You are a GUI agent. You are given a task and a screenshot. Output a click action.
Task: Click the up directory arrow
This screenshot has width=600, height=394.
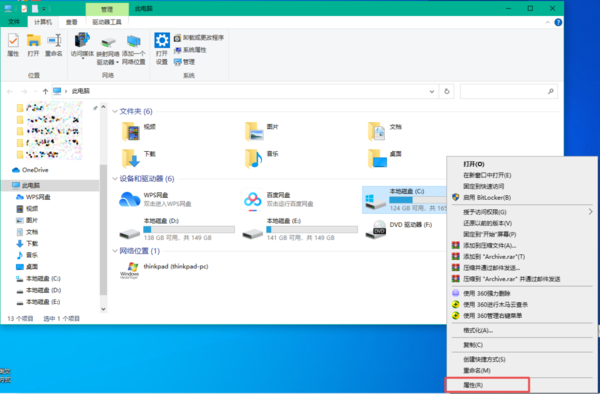[x=45, y=91]
